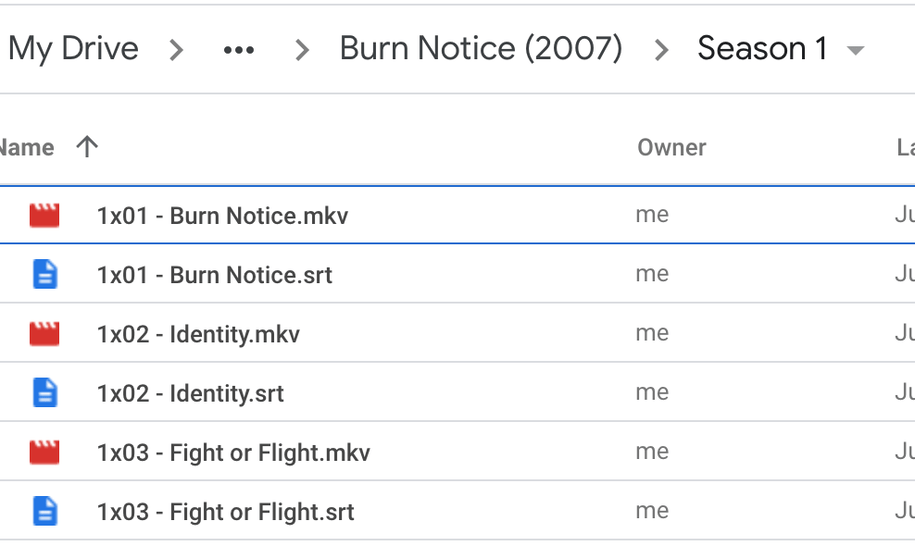Click the document icon for 1x03 Fight or Flight.srt

tap(45, 512)
